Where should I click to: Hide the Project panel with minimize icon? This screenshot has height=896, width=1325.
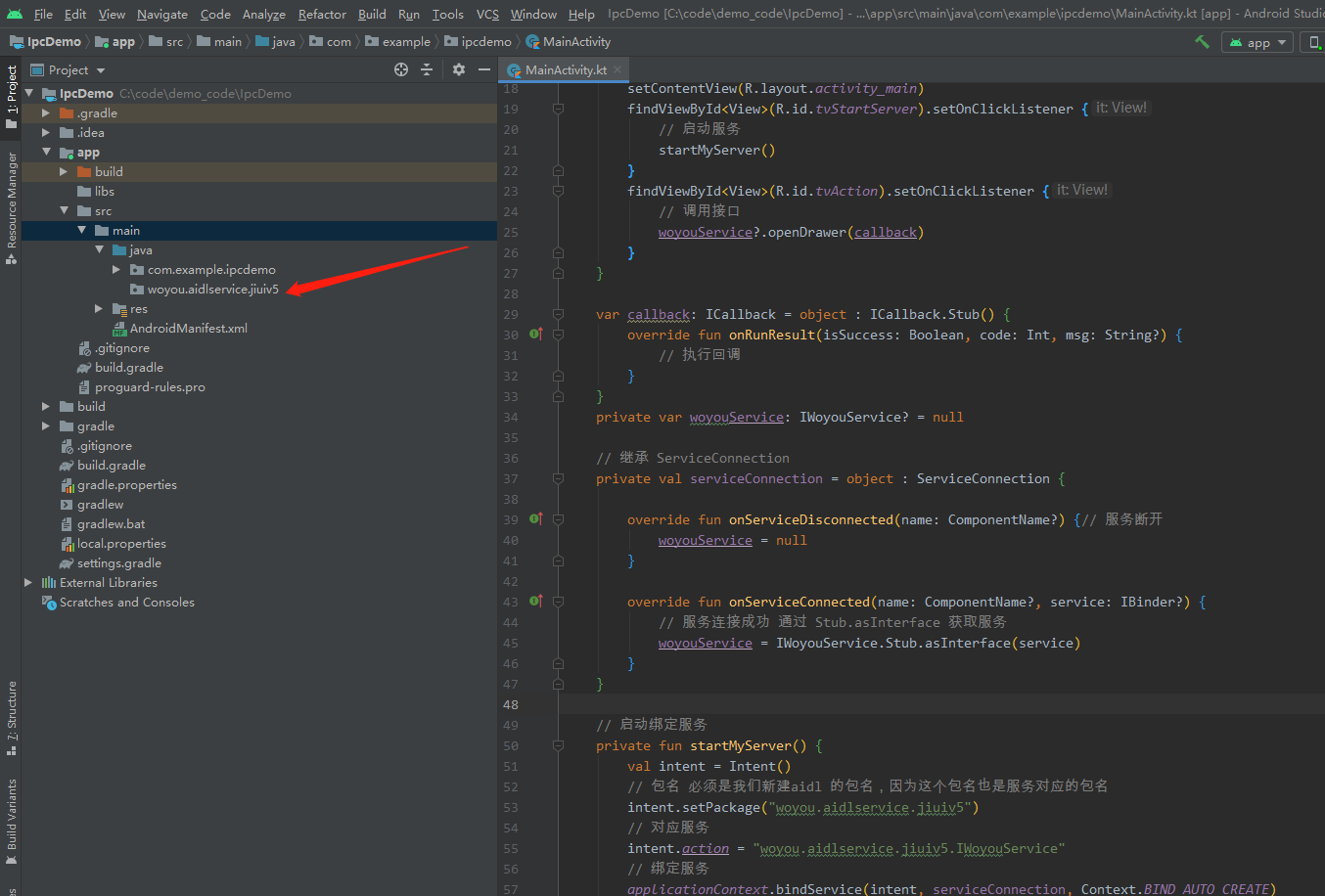pyautogui.click(x=483, y=69)
